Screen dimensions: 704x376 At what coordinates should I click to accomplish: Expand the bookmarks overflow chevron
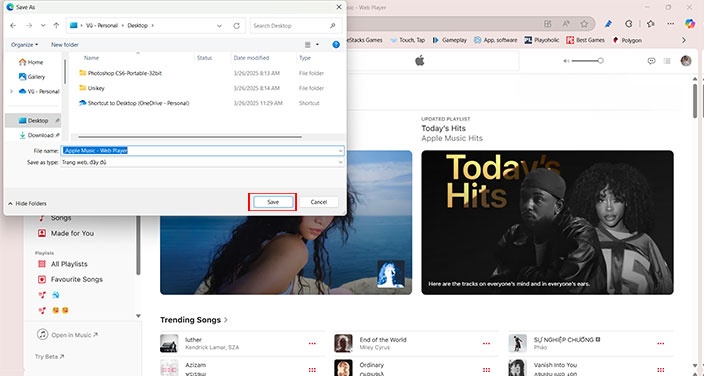(684, 40)
